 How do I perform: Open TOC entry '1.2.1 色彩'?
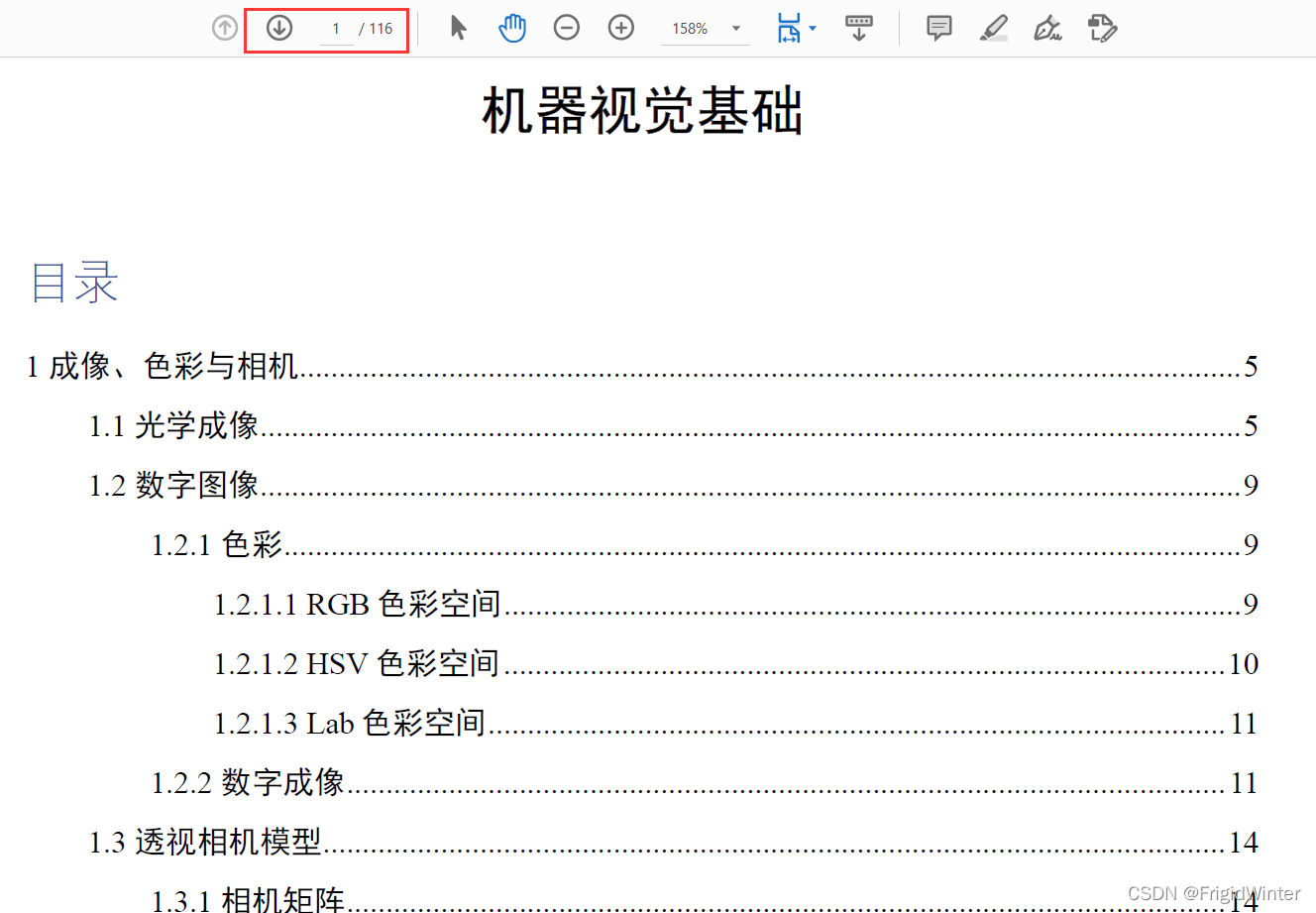pos(705,545)
